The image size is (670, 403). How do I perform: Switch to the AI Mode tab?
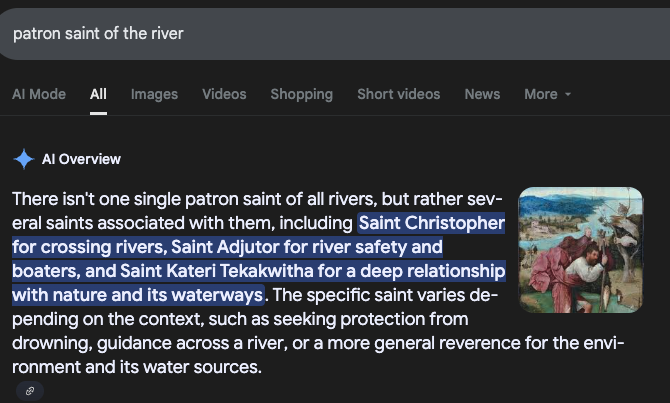(x=39, y=94)
